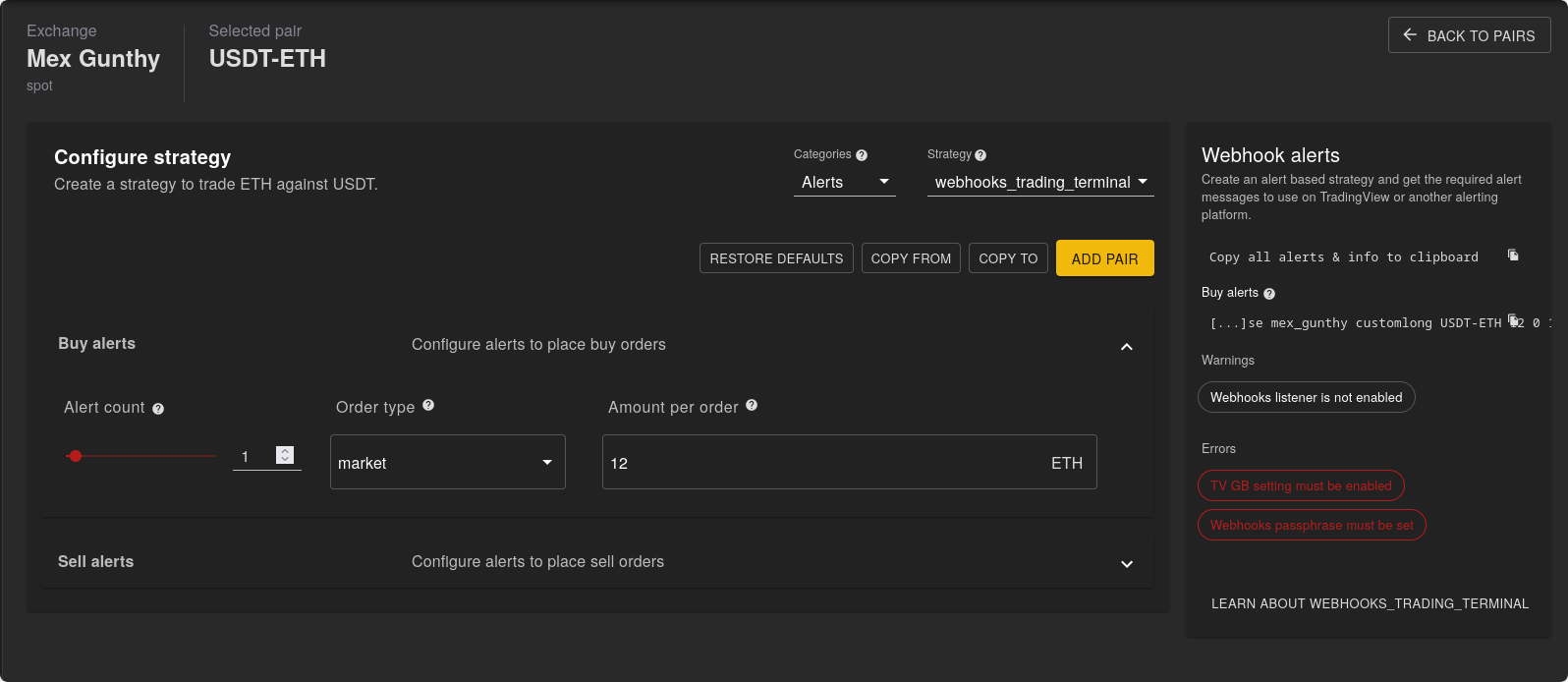The height and width of the screenshot is (682, 1568).
Task: Click the Categories help icon
Action: pyautogui.click(x=862, y=155)
